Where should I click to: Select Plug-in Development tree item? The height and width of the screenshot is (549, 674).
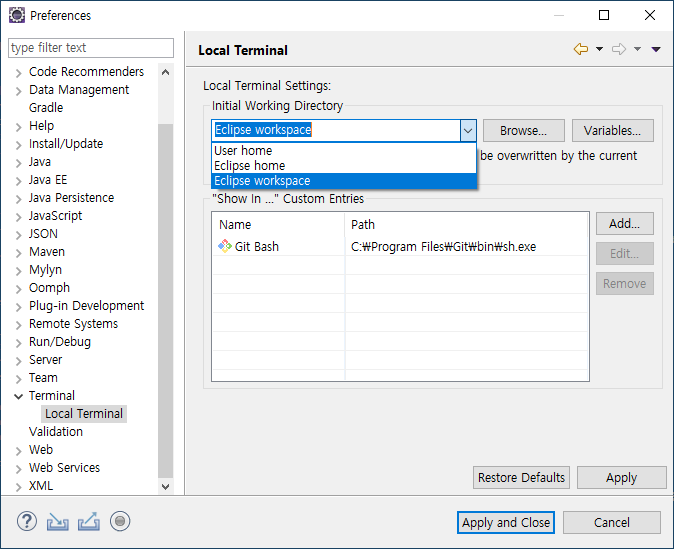tap(86, 306)
